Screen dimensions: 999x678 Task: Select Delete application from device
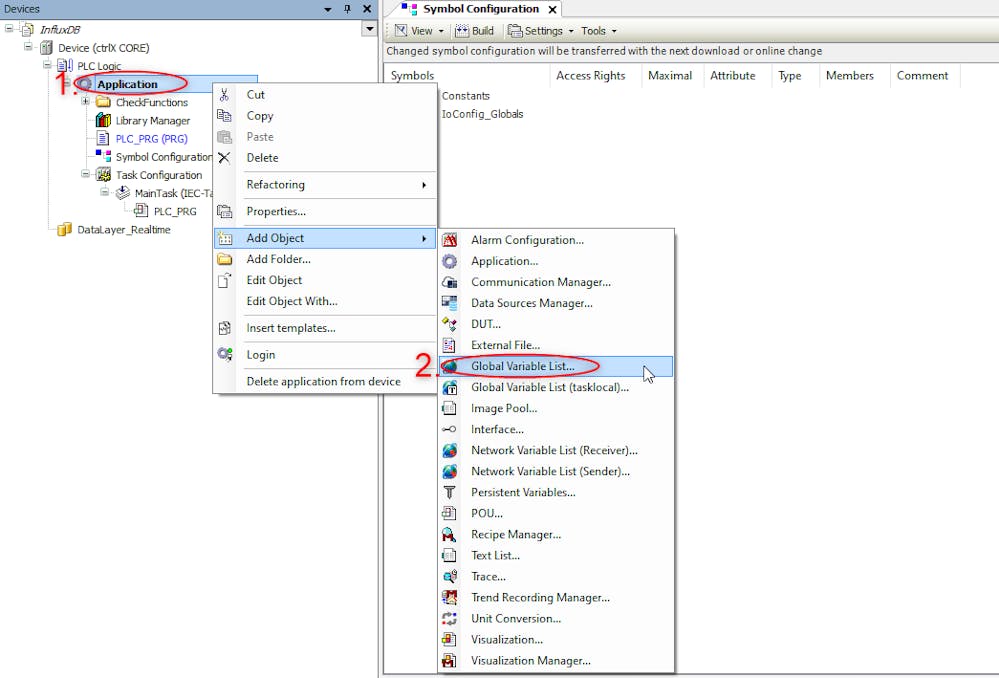[325, 382]
